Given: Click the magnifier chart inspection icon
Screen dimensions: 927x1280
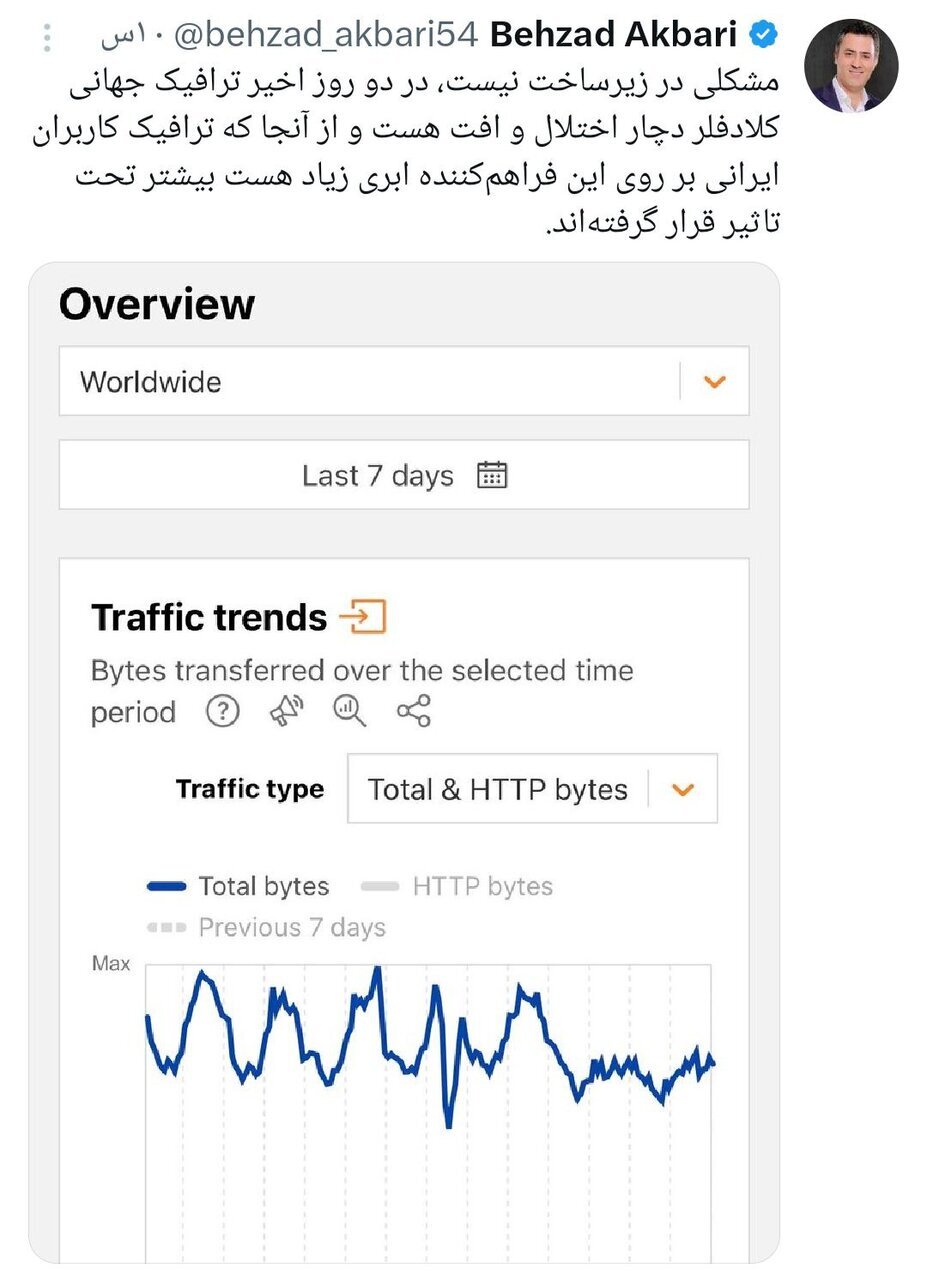Looking at the screenshot, I should [348, 712].
